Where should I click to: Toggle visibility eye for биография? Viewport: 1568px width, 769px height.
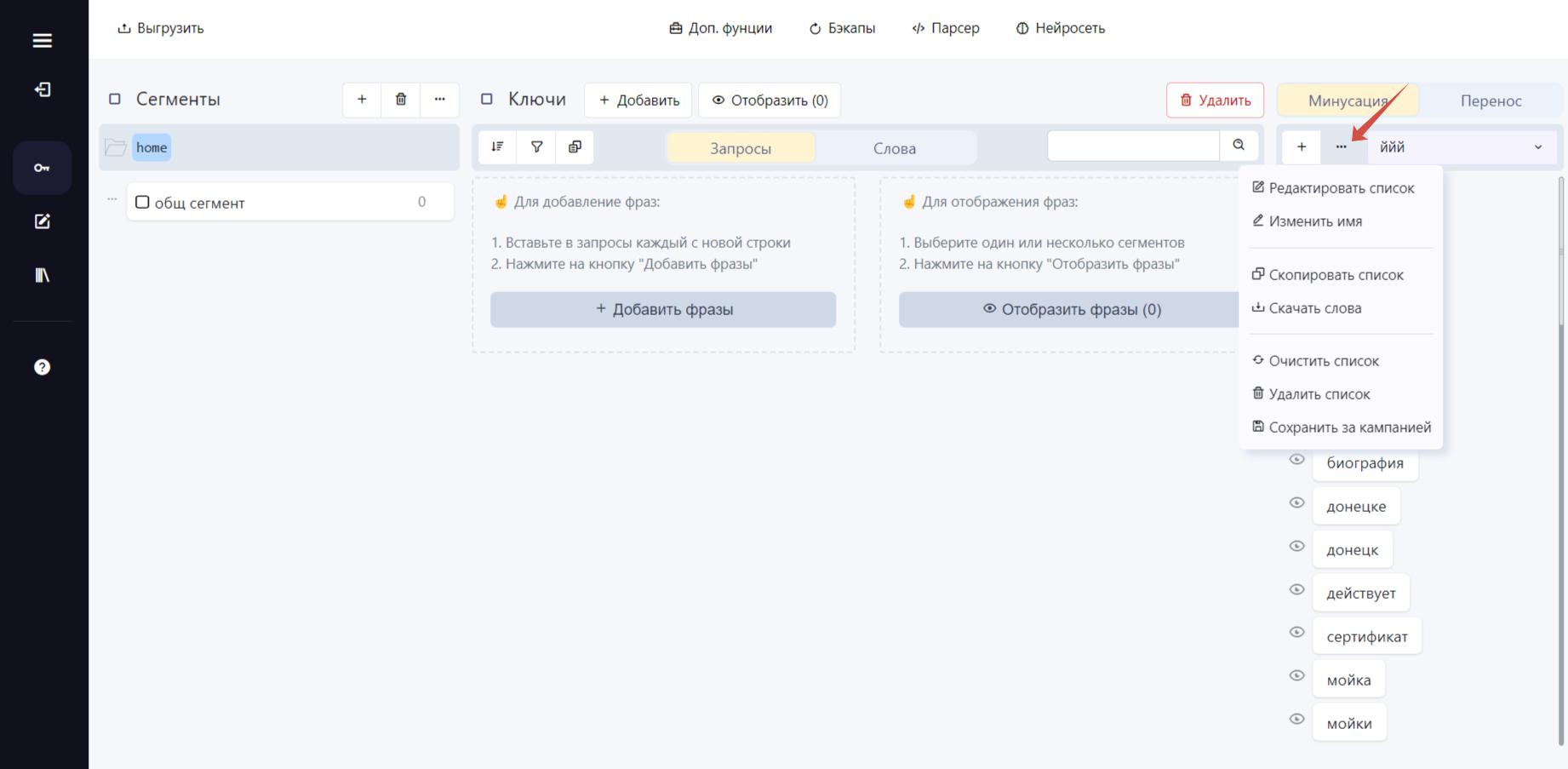click(x=1296, y=460)
